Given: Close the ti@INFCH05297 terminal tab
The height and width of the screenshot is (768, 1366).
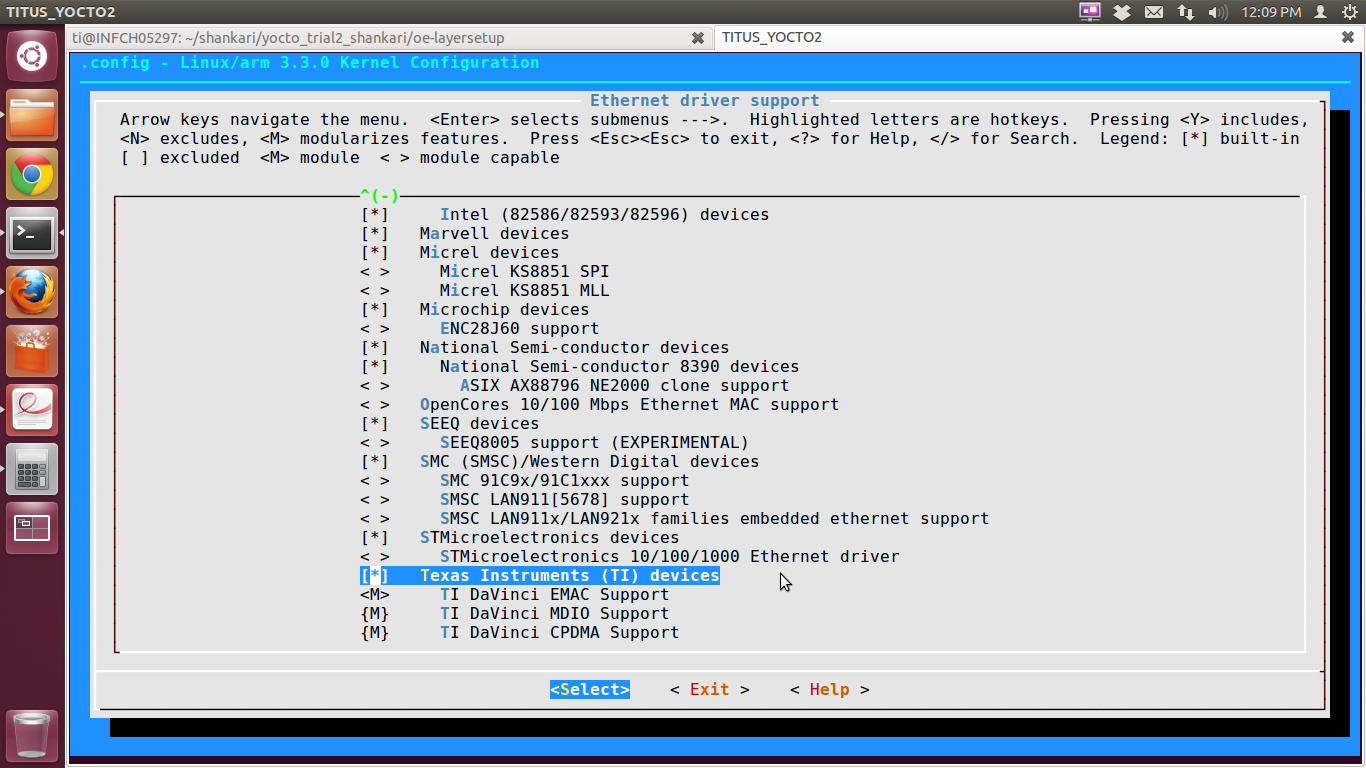Looking at the screenshot, I should 698,38.
